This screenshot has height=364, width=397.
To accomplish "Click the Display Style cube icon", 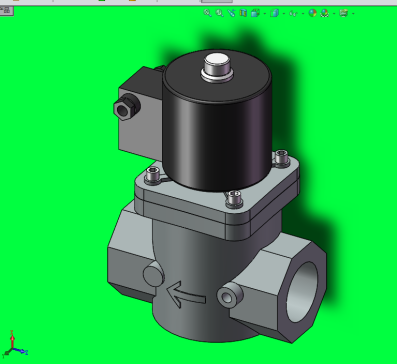I will [274, 13].
